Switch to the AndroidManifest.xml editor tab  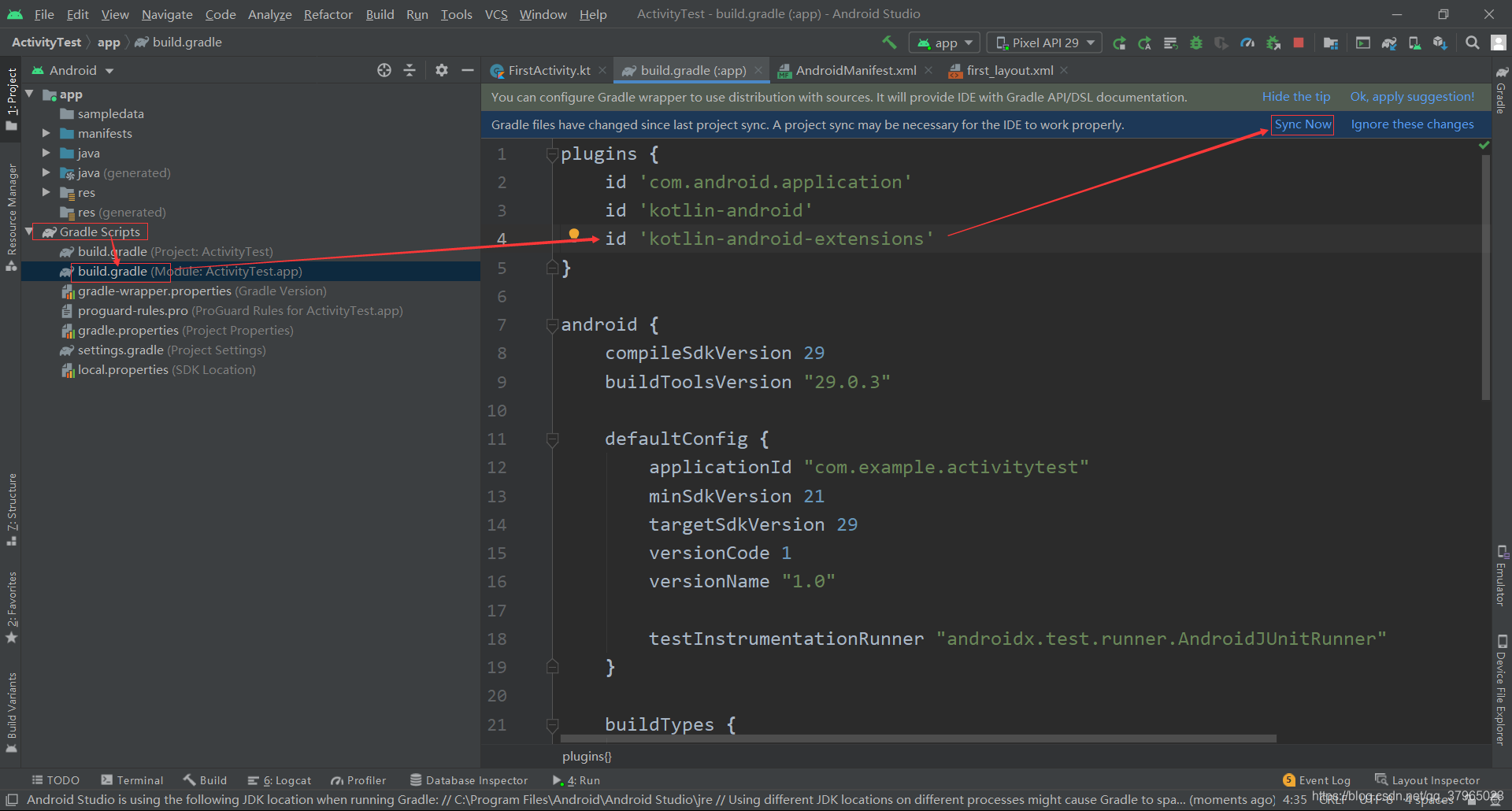pyautogui.click(x=854, y=70)
